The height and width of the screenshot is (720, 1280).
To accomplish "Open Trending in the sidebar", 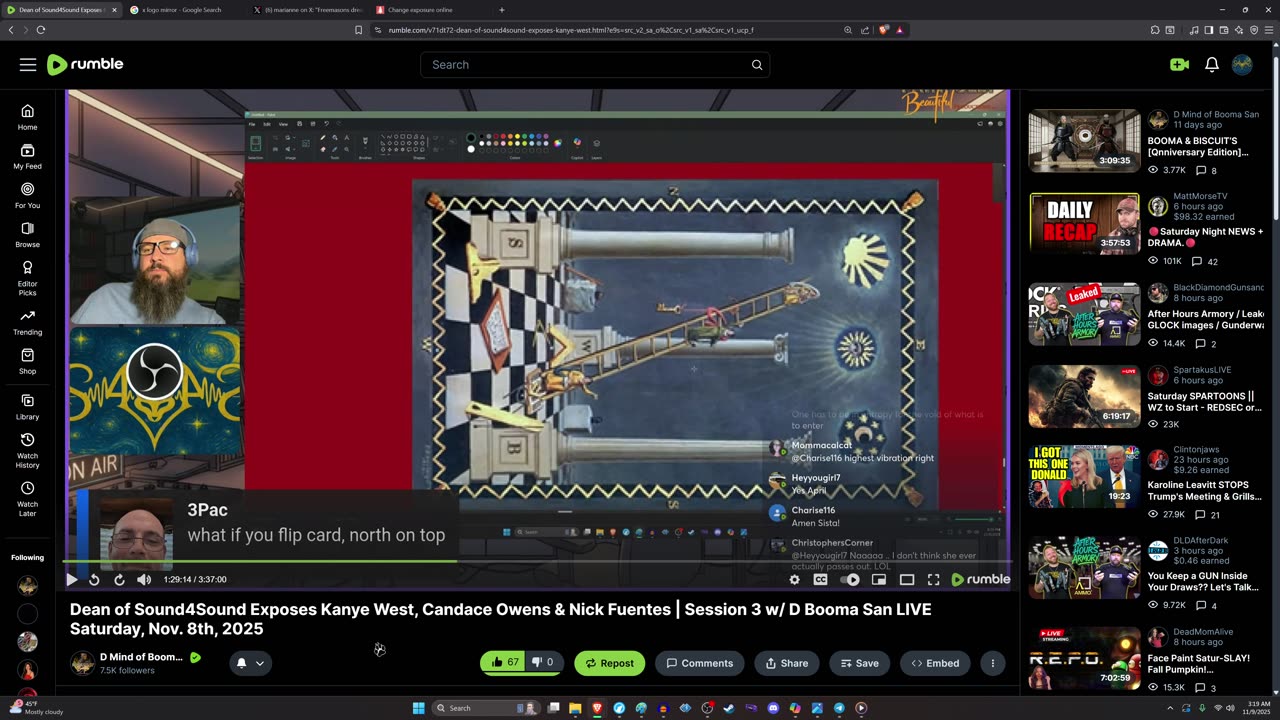I will (28, 322).
